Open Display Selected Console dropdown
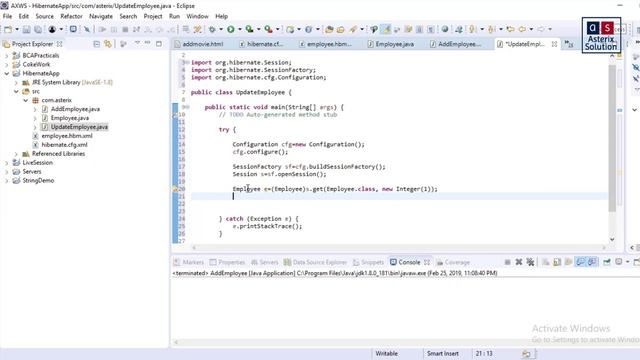 (x=627, y=262)
